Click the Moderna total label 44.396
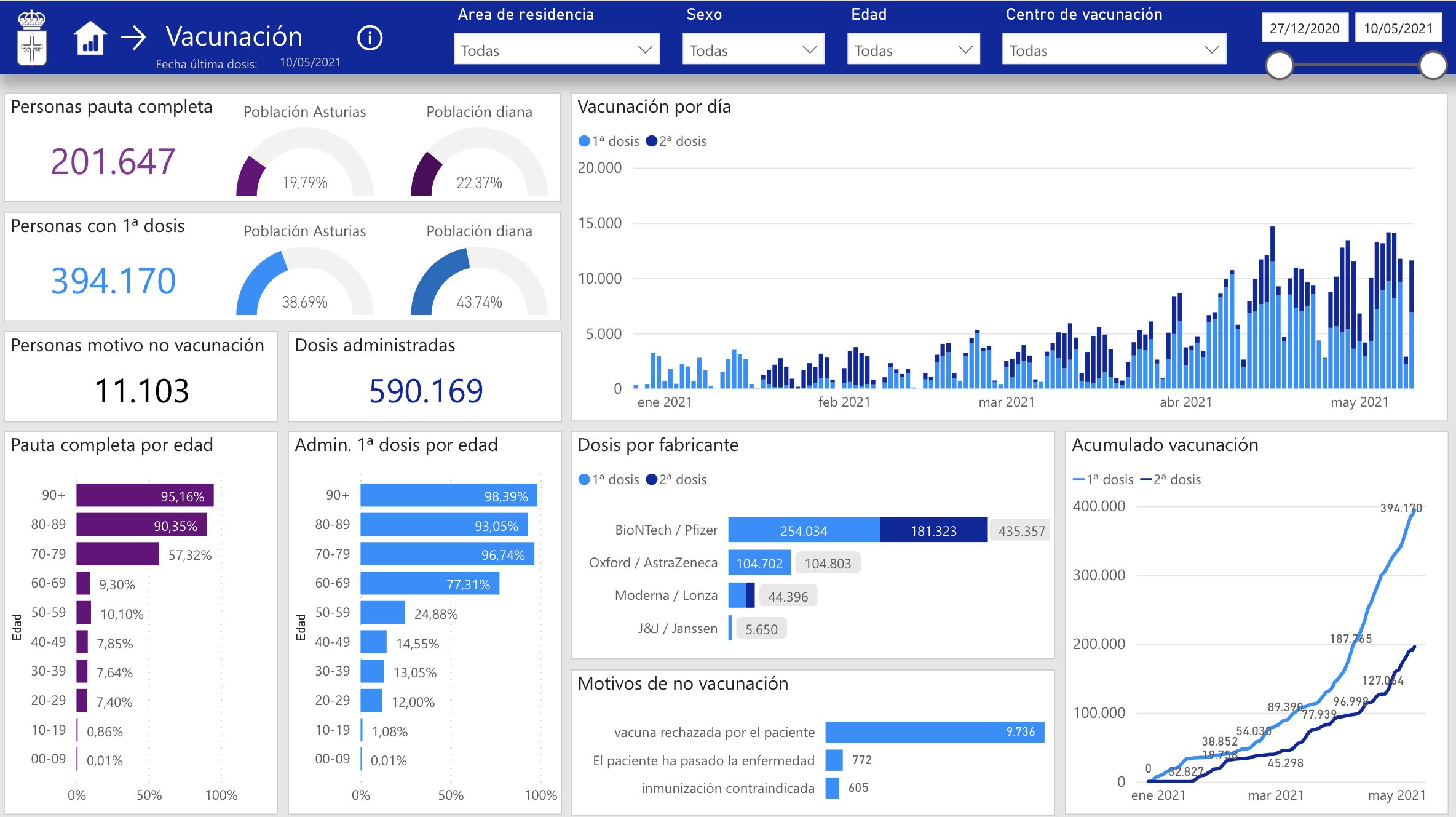 (788, 597)
